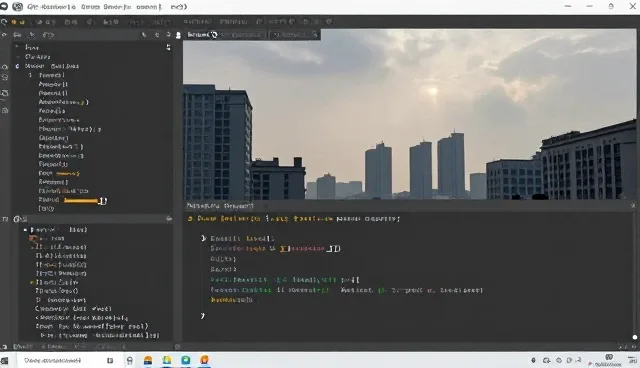The height and width of the screenshot is (368, 640).
Task: Open the round orange app at the taskbar's end
Action: (x=204, y=360)
